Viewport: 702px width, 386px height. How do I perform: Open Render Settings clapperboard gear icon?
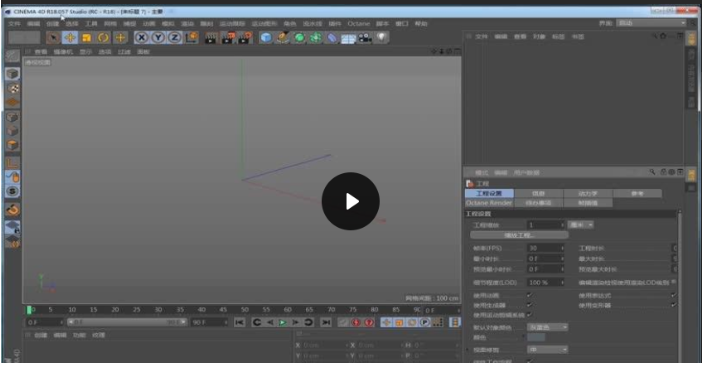coord(245,38)
